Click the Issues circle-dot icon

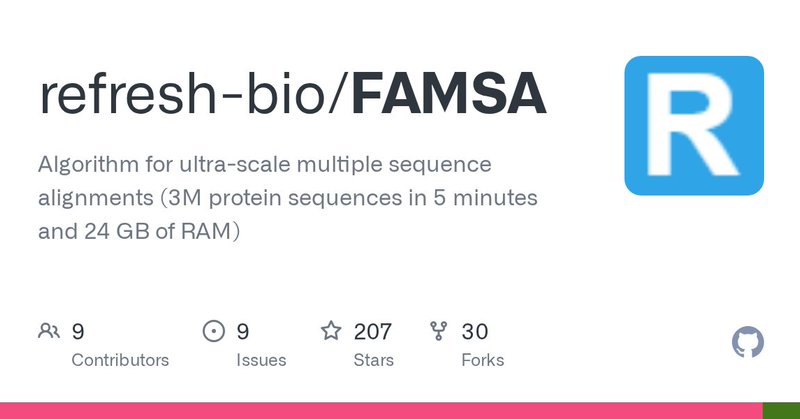tap(214, 331)
